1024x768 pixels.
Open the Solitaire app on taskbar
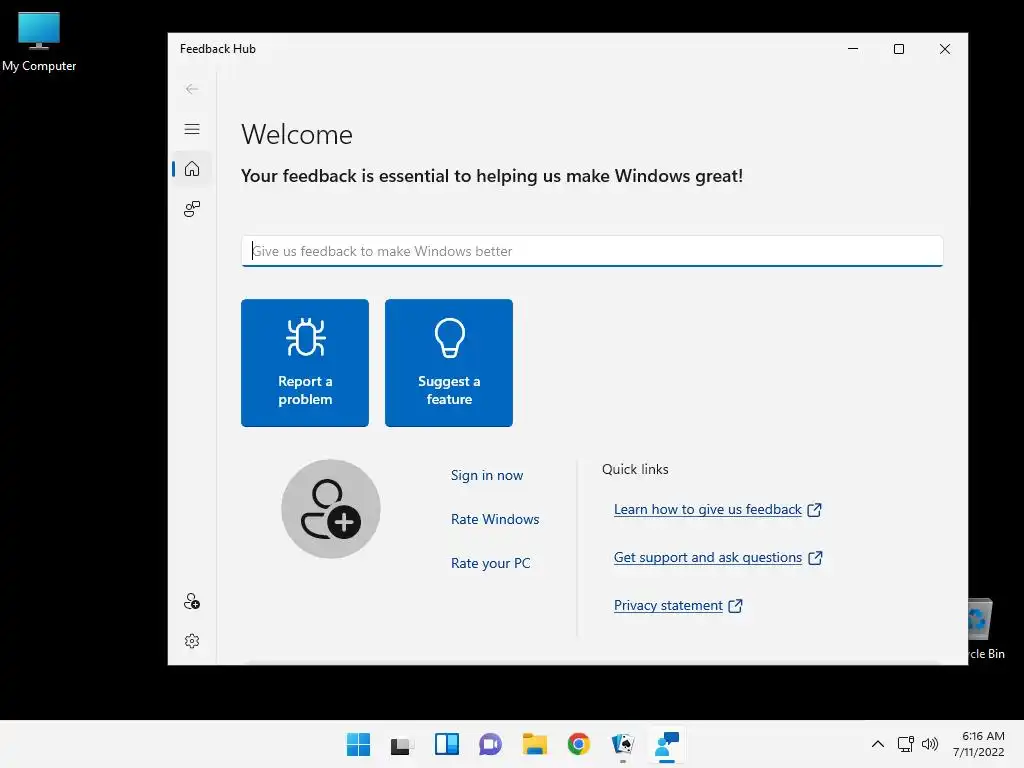623,744
